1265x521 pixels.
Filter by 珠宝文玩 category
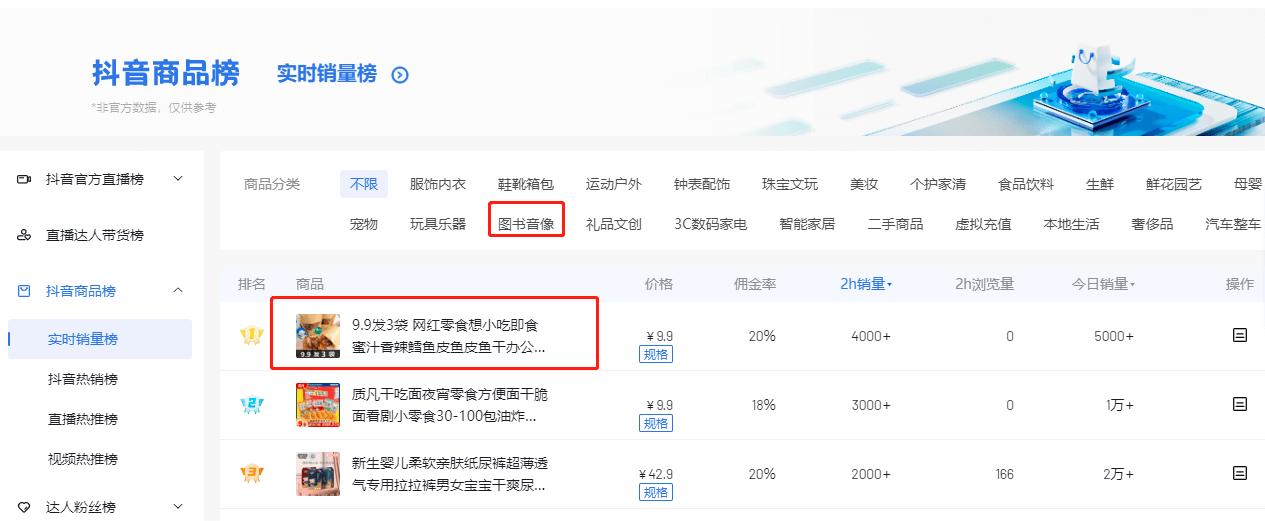(790, 184)
